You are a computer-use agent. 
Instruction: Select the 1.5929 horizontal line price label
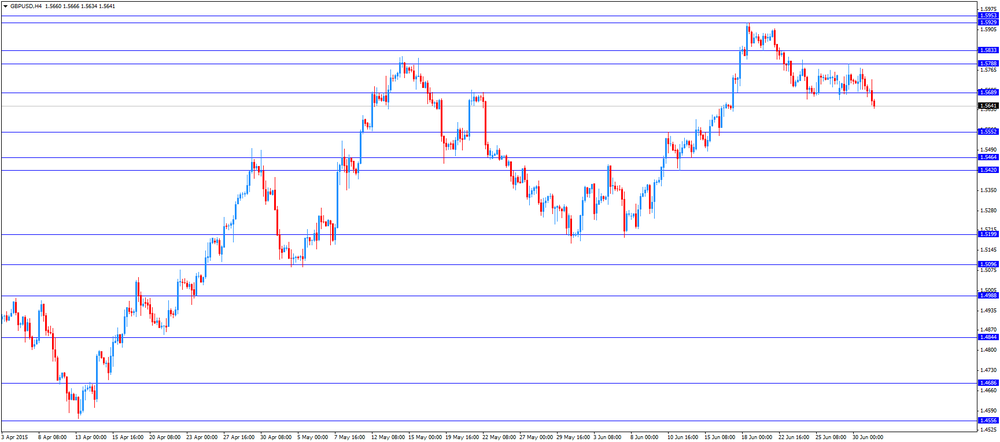click(989, 22)
